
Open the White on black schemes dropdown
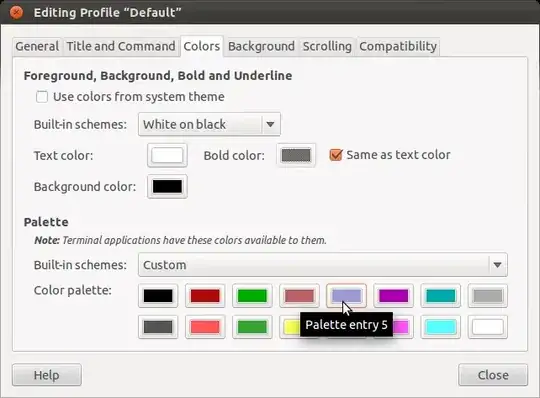click(x=209, y=124)
